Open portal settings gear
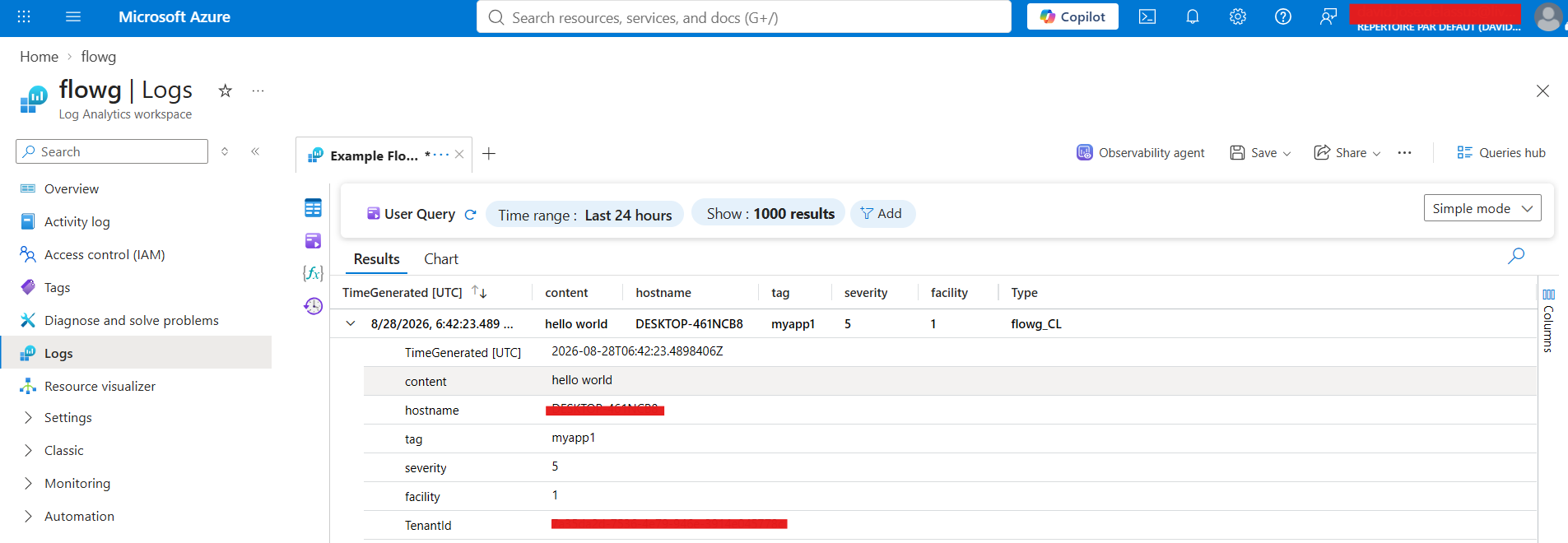Image resolution: width=1568 pixels, height=543 pixels. tap(1238, 16)
